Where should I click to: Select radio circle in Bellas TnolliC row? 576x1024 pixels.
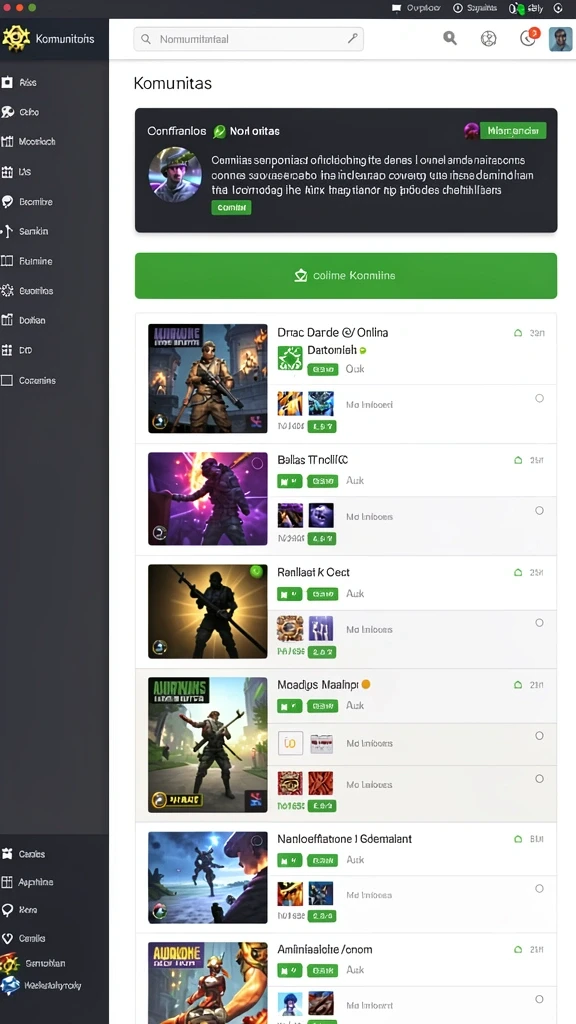[539, 510]
